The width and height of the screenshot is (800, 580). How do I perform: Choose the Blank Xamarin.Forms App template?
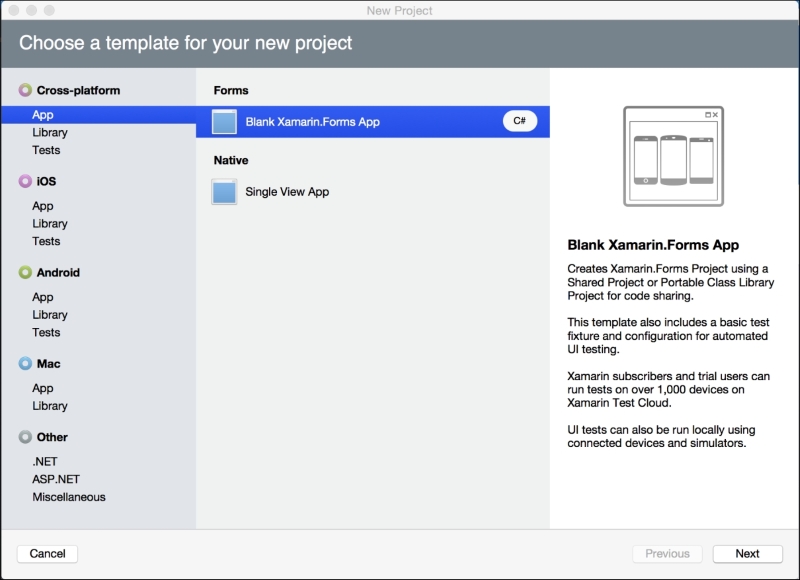[373, 122]
